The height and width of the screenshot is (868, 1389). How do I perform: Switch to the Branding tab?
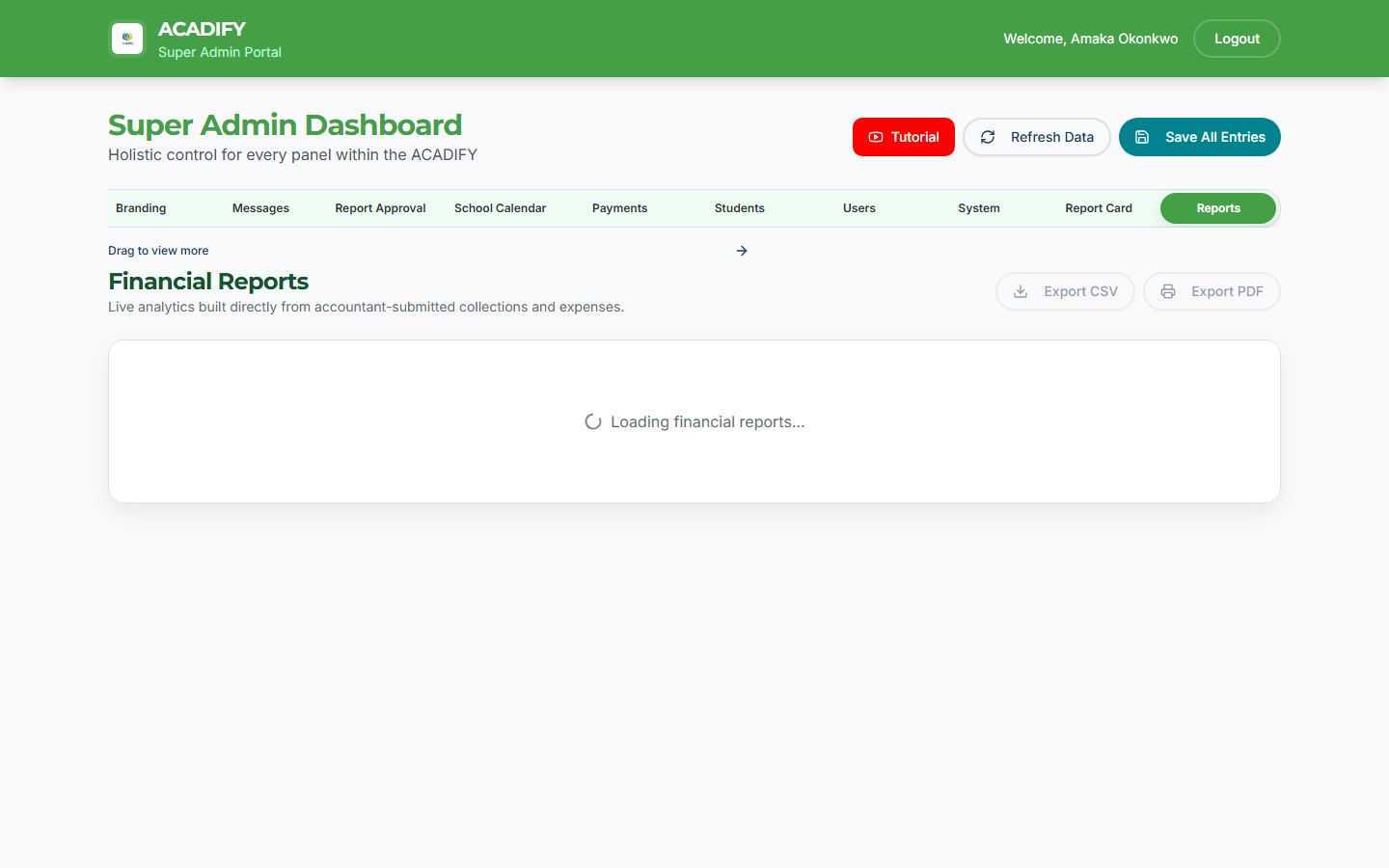141,207
